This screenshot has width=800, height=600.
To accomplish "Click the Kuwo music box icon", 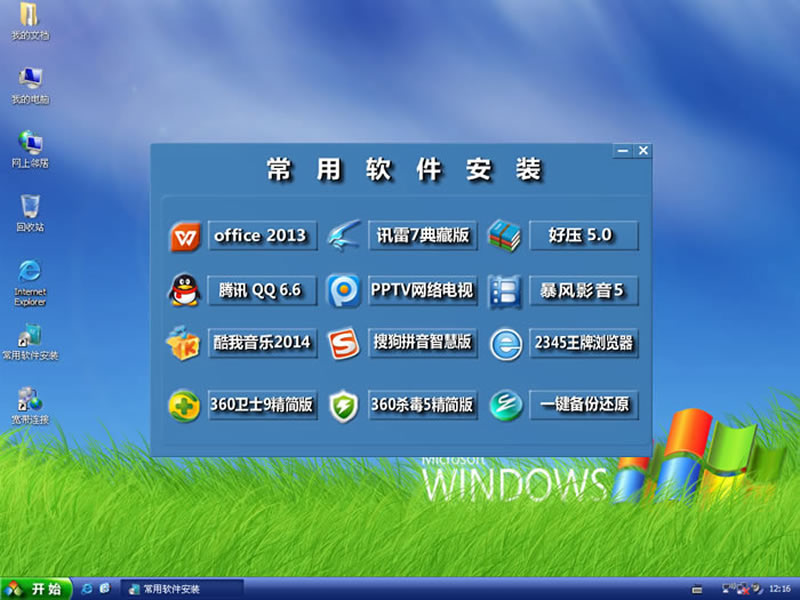I will 183,343.
